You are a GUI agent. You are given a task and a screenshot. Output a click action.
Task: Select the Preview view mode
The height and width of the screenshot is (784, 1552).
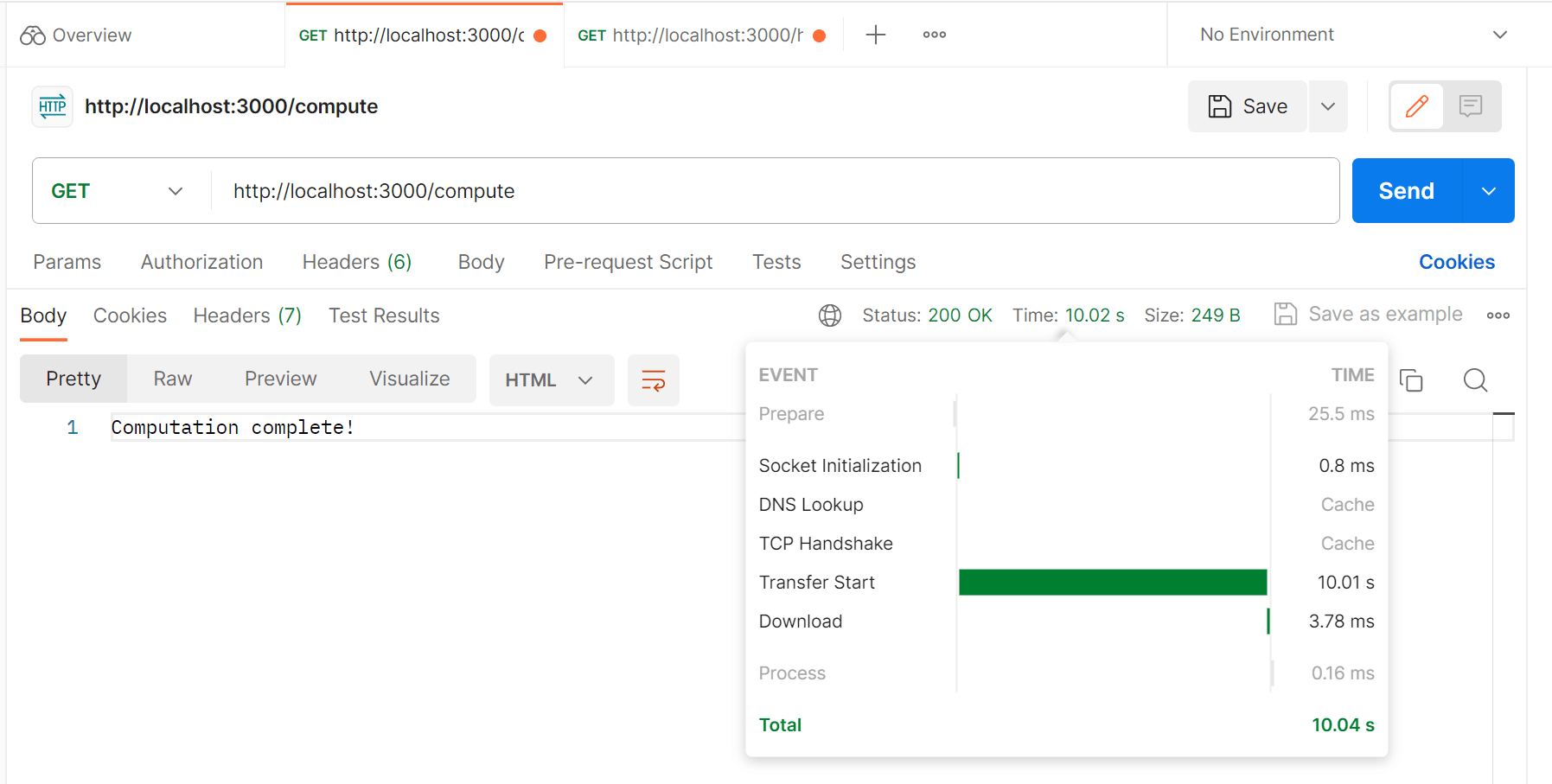[281, 379]
